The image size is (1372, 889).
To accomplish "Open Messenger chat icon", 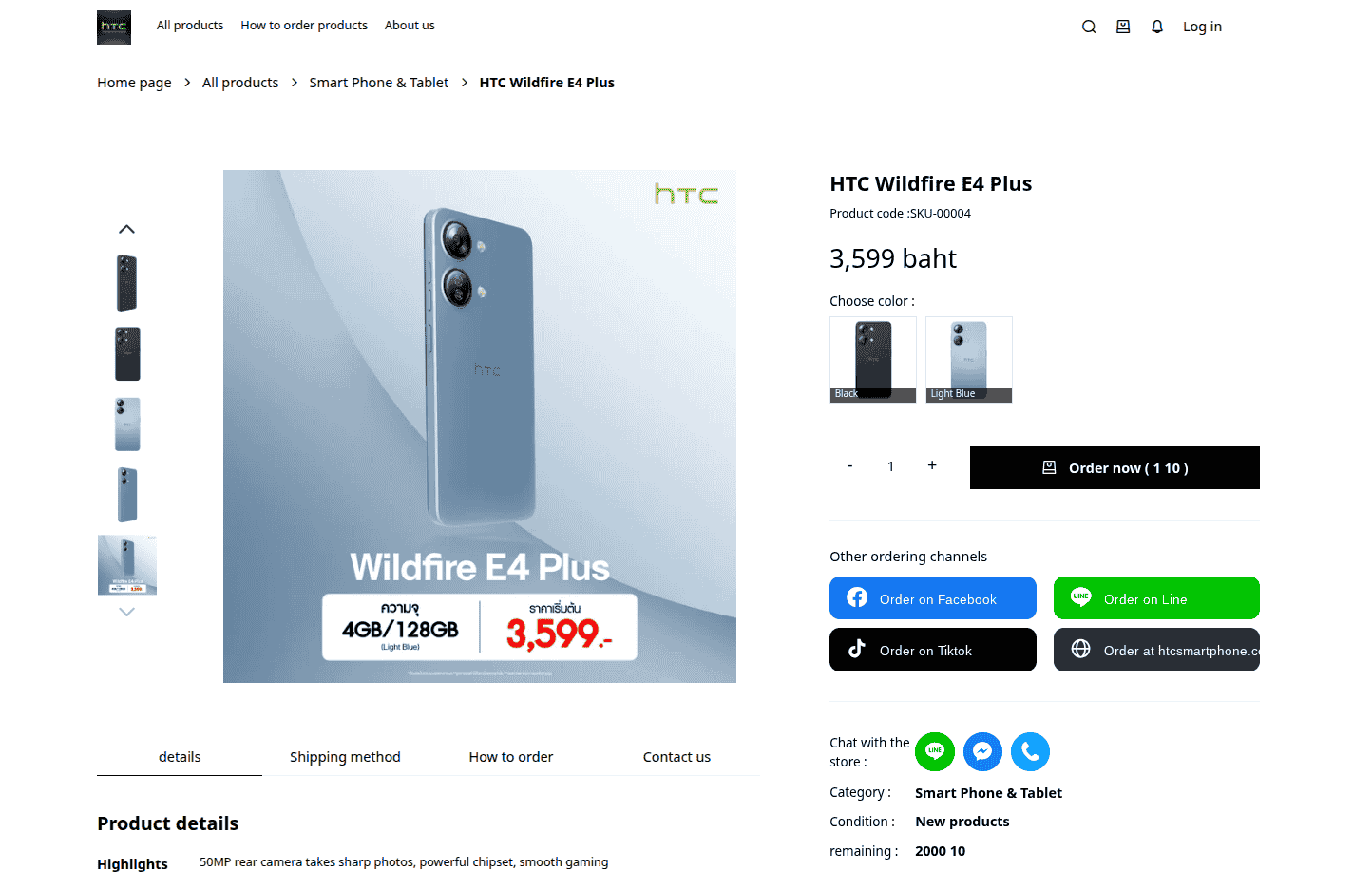I will click(982, 752).
